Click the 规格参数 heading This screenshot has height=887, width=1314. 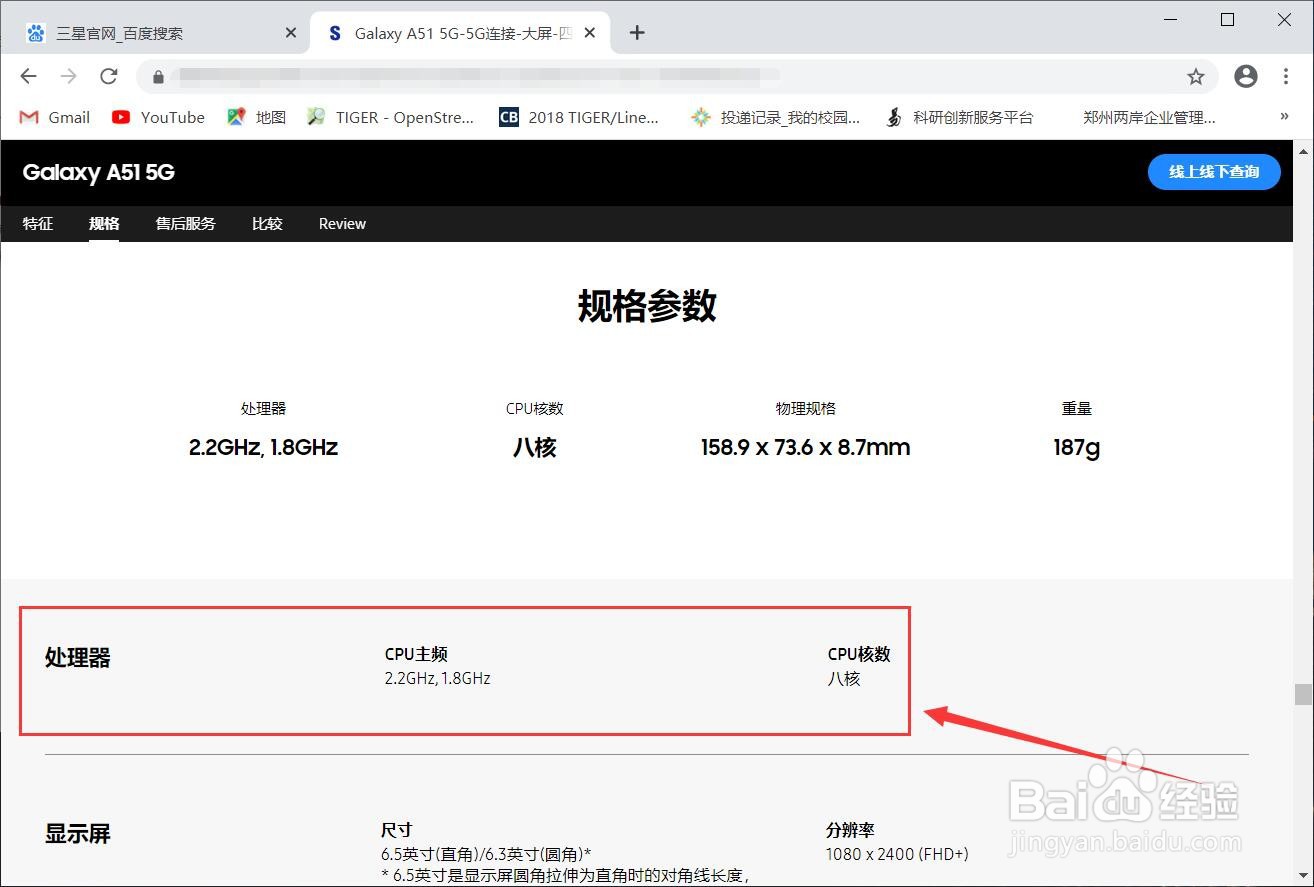click(647, 306)
